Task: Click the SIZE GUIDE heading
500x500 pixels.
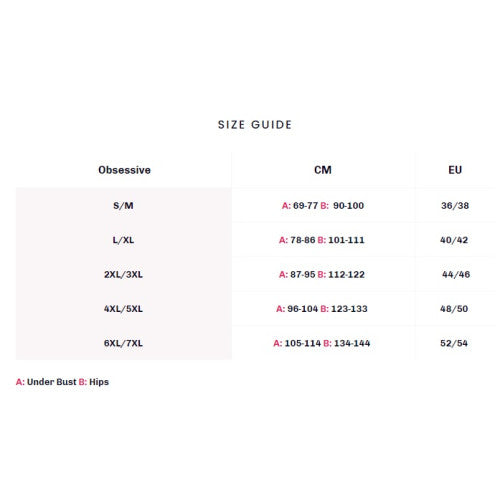Action: tap(255, 125)
